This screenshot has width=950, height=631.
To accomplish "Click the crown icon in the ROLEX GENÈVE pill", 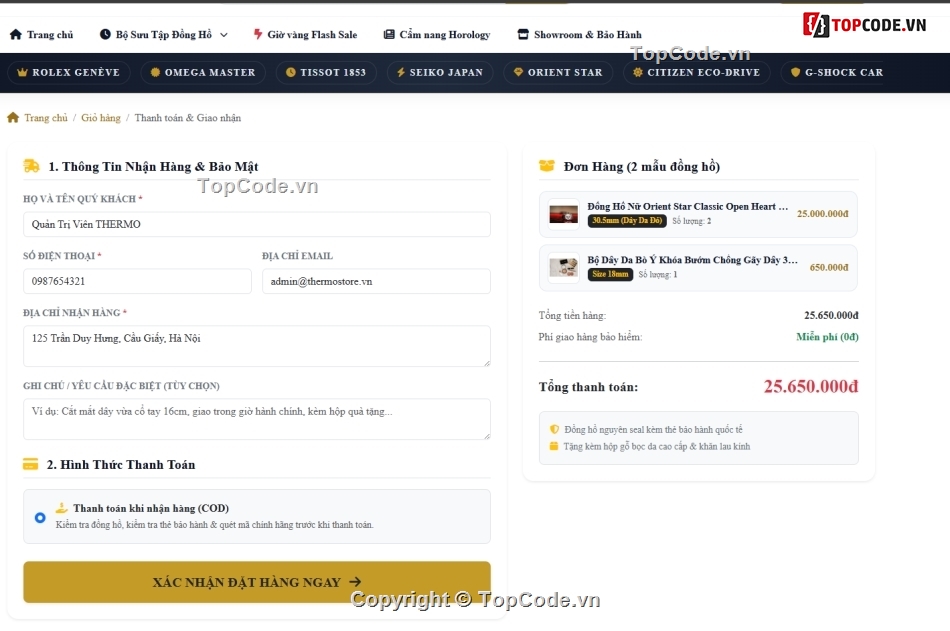I will 22,72.
